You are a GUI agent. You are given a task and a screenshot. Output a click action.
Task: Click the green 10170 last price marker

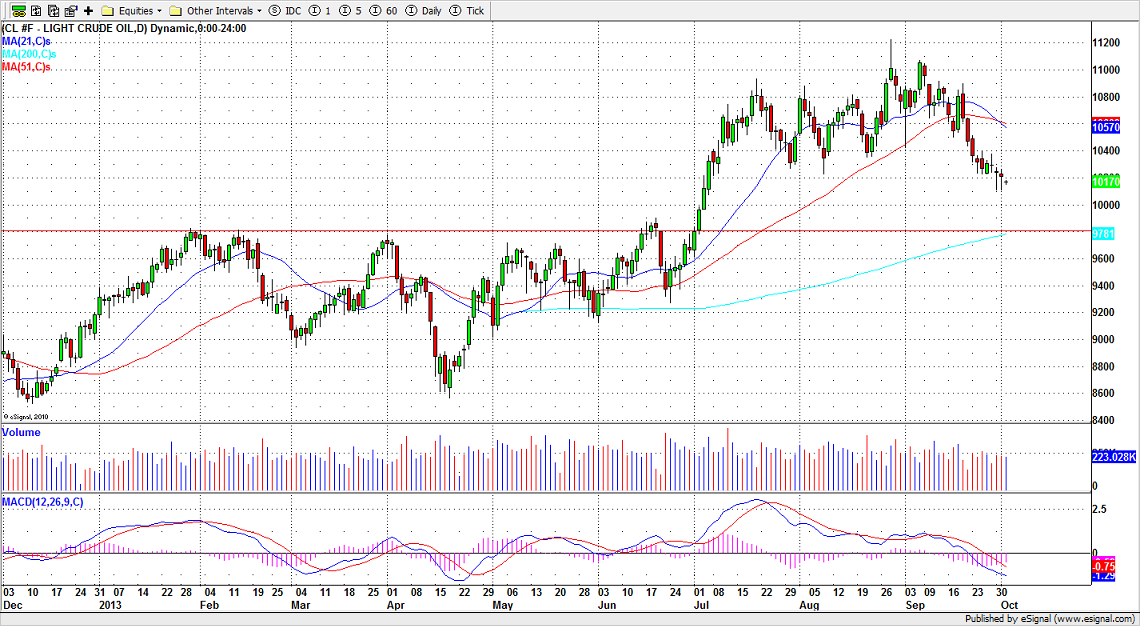tap(1108, 182)
